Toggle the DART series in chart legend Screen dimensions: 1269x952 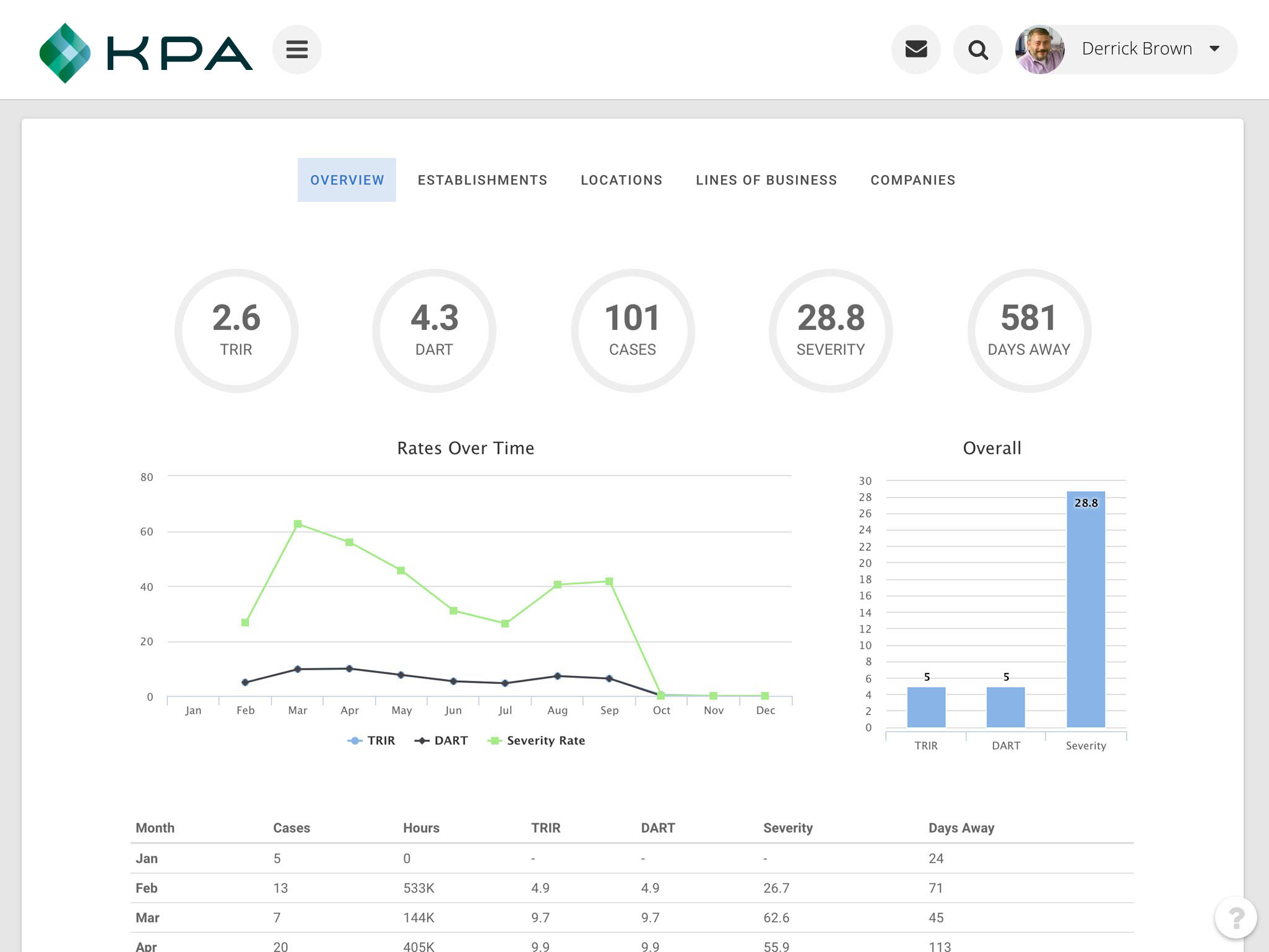tap(442, 740)
